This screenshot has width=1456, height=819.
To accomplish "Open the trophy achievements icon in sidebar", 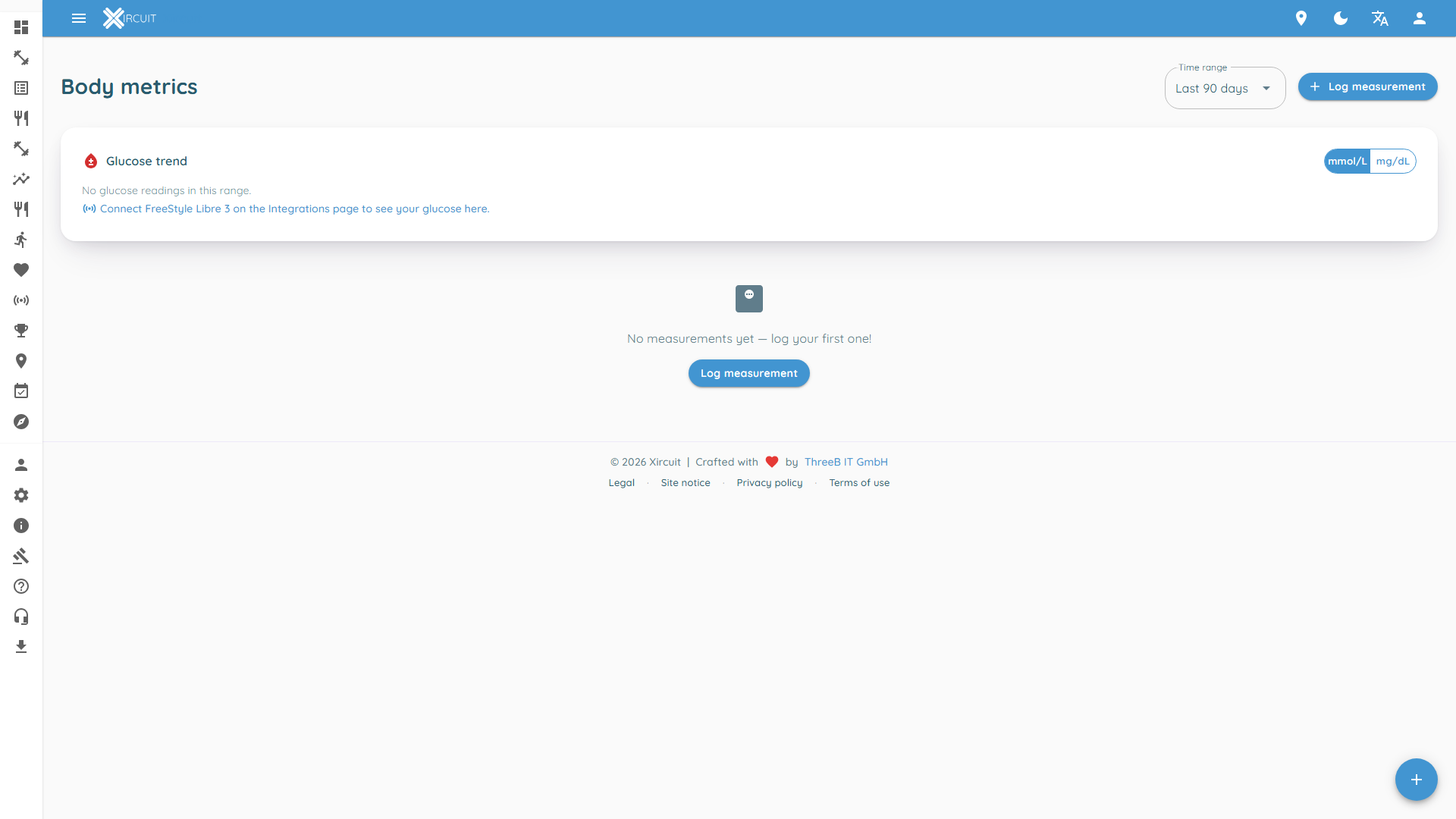I will pyautogui.click(x=21, y=331).
